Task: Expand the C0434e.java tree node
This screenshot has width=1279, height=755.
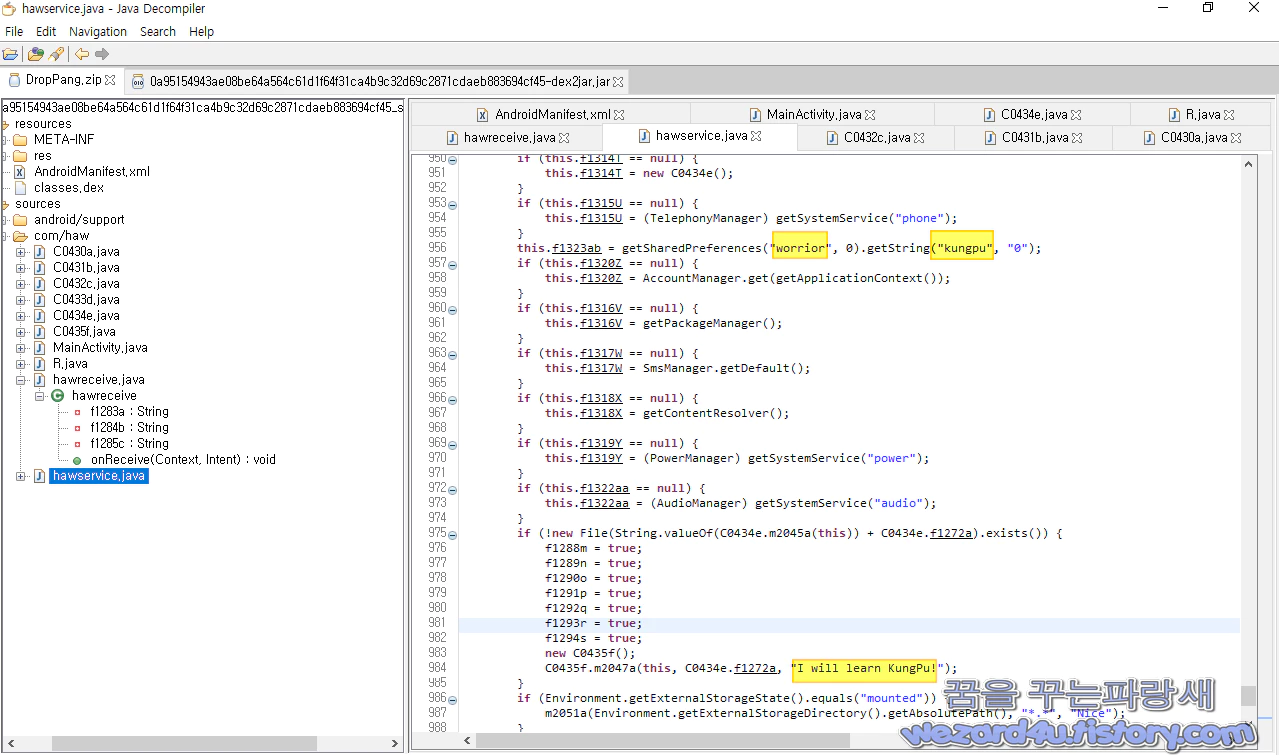Action: click(x=21, y=316)
